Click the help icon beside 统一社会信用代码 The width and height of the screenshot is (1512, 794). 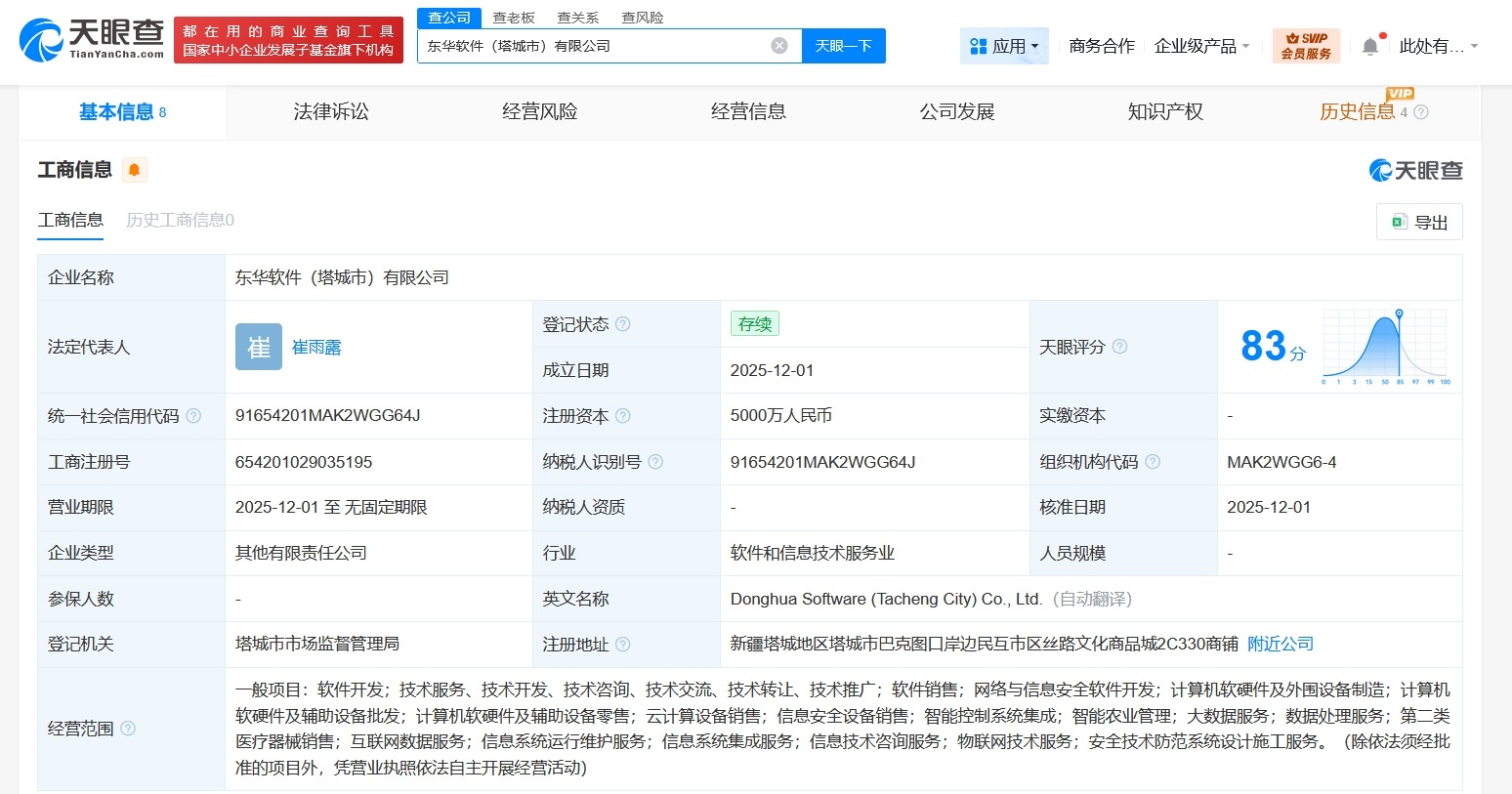coord(194,415)
